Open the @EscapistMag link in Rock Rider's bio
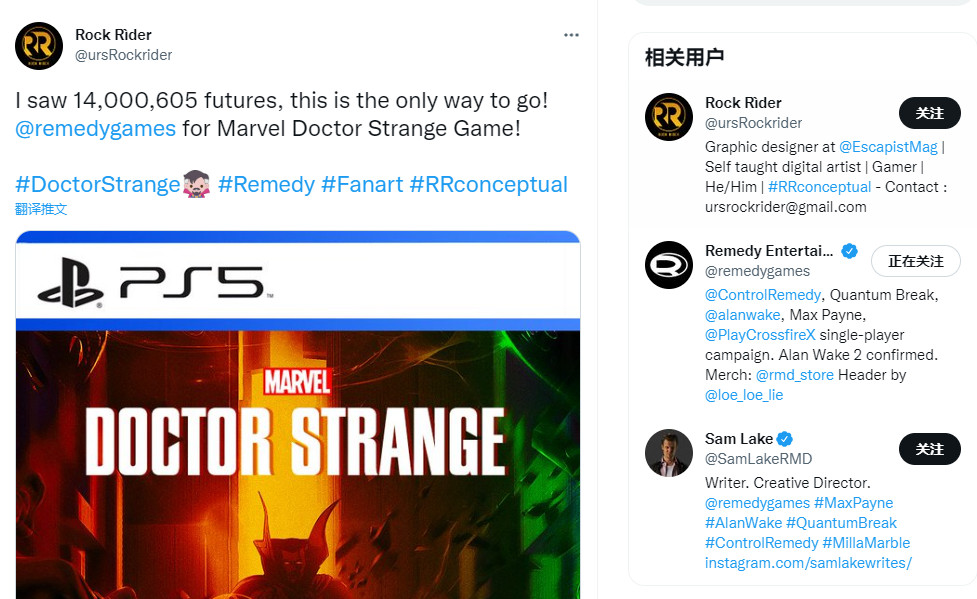Screen dimensions: 977x599 888,147
